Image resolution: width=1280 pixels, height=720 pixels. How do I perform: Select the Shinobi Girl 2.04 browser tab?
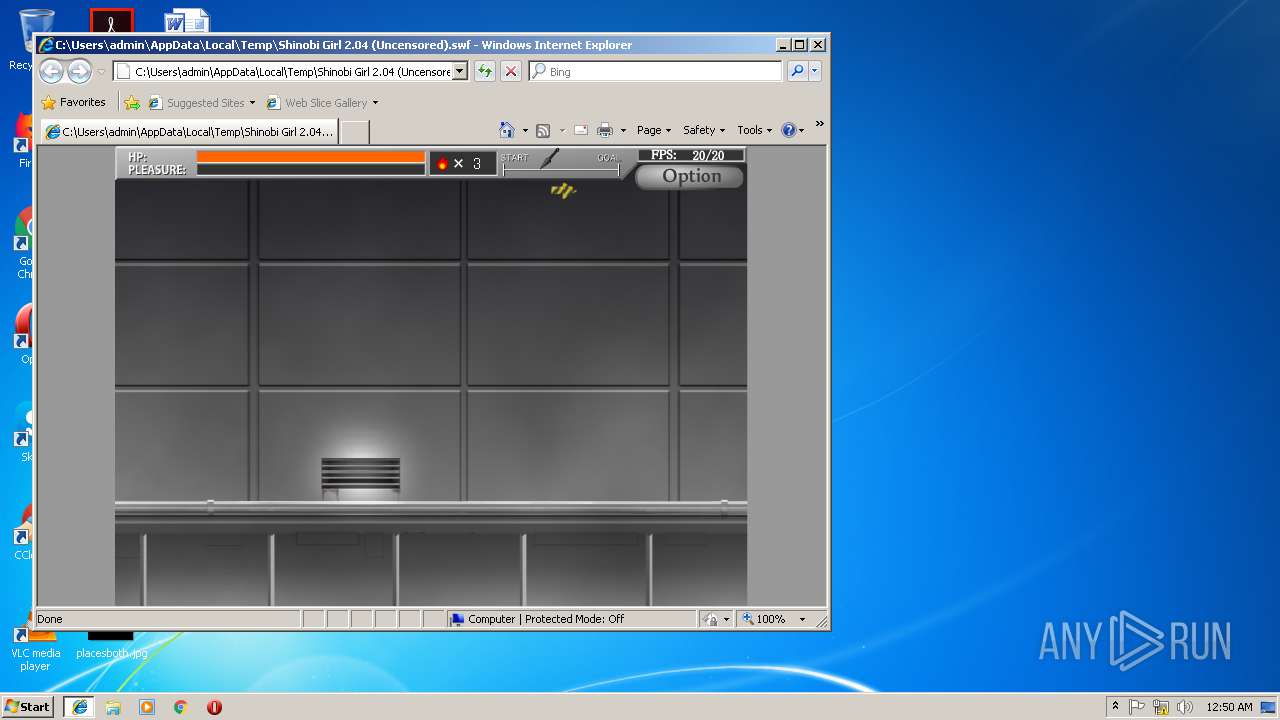point(190,131)
